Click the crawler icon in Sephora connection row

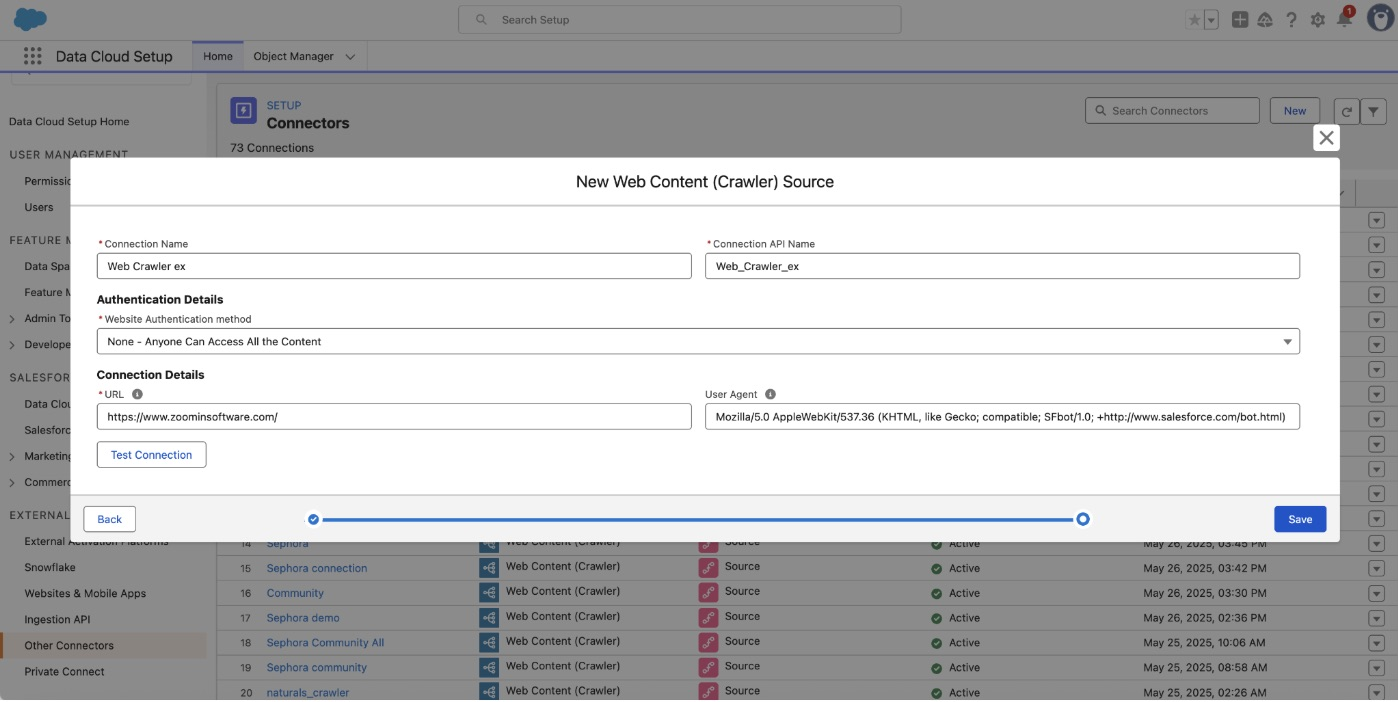pyautogui.click(x=489, y=568)
